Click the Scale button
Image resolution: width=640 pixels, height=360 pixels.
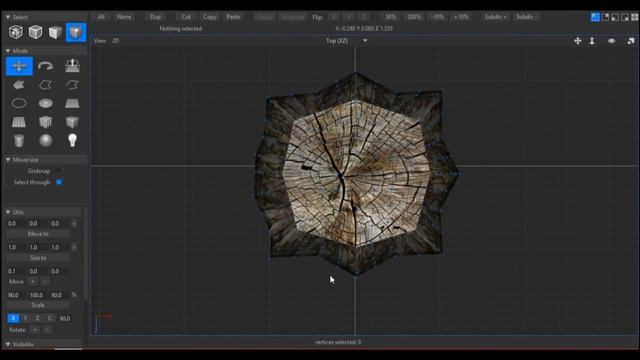coord(38,305)
